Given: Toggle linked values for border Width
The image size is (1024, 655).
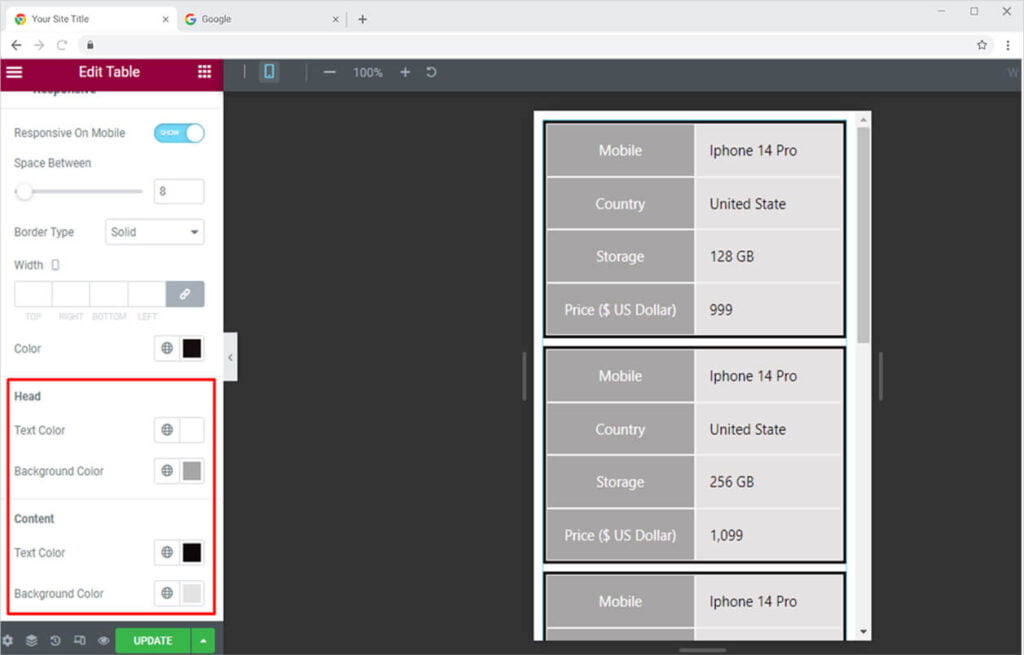Looking at the screenshot, I should tap(185, 294).
